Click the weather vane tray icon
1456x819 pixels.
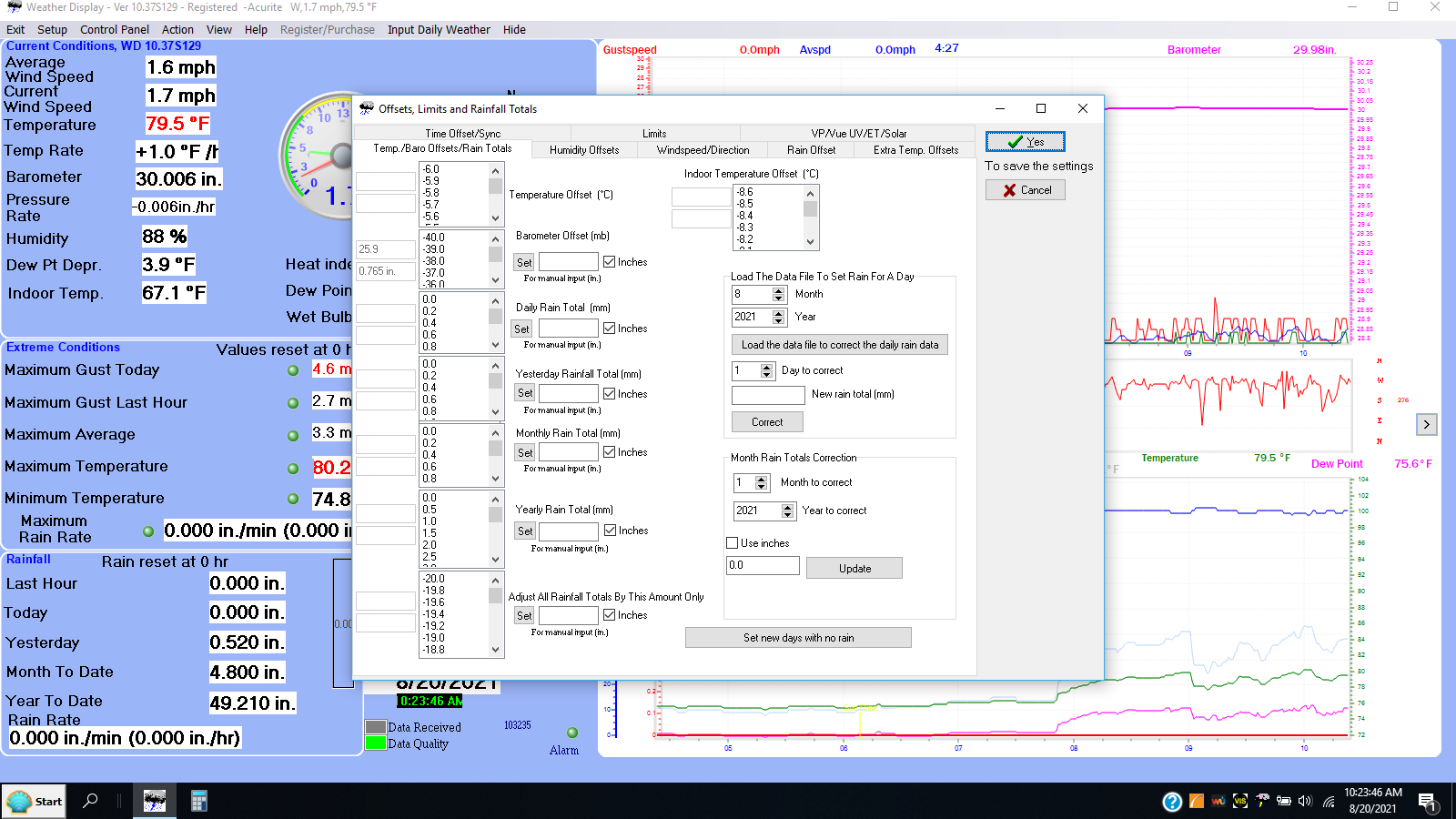(x=1261, y=801)
